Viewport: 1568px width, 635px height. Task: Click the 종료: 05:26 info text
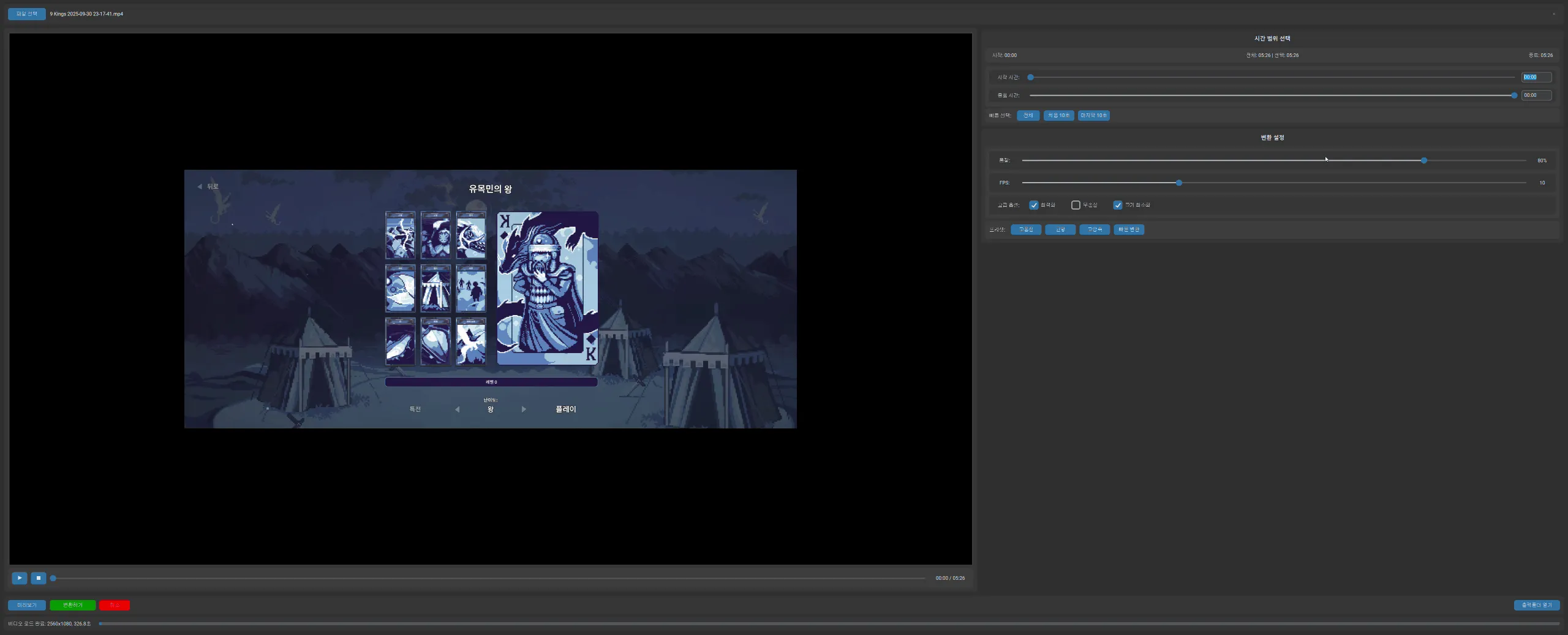tap(1540, 56)
